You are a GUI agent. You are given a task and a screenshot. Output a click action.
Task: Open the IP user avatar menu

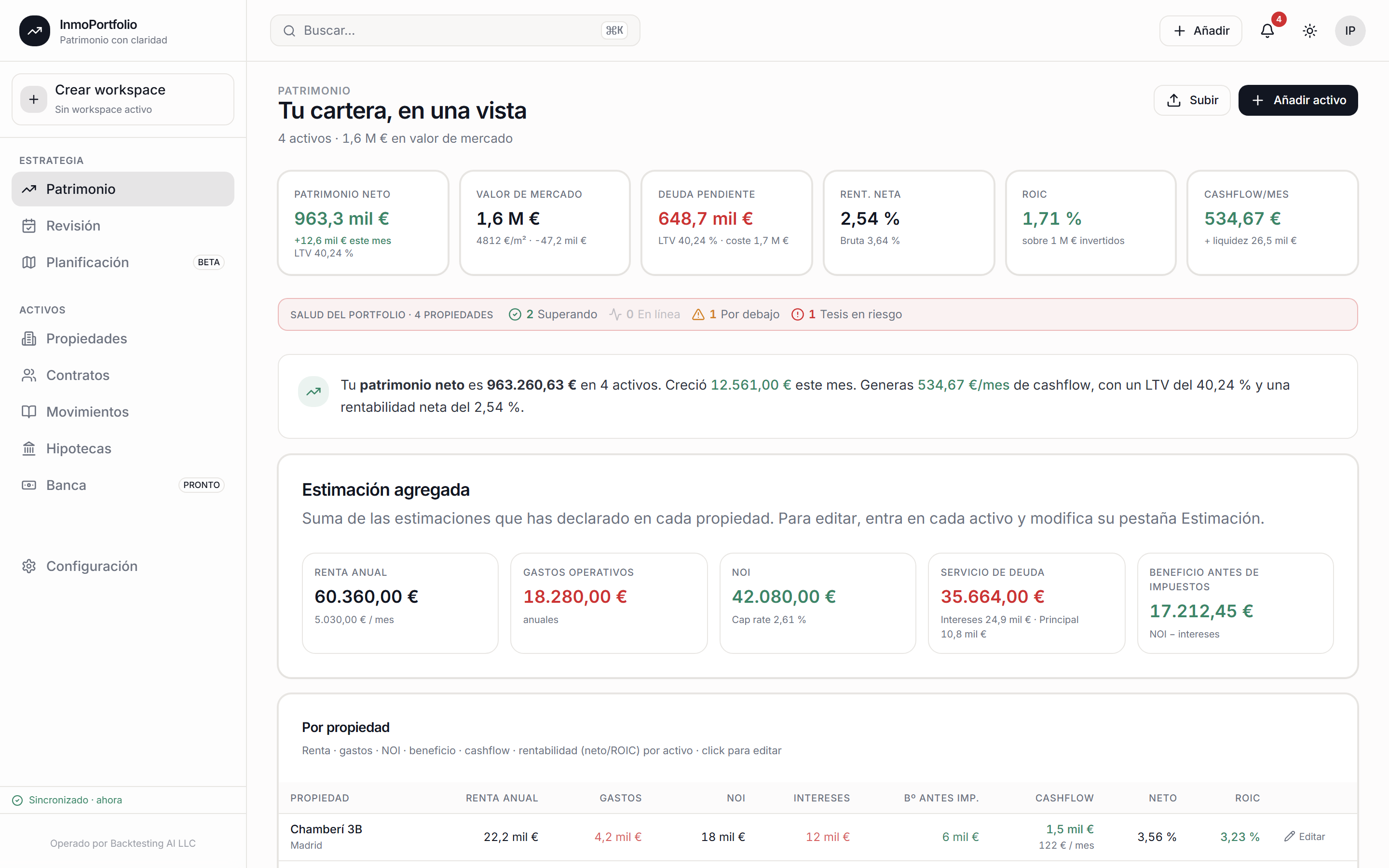pos(1350,30)
